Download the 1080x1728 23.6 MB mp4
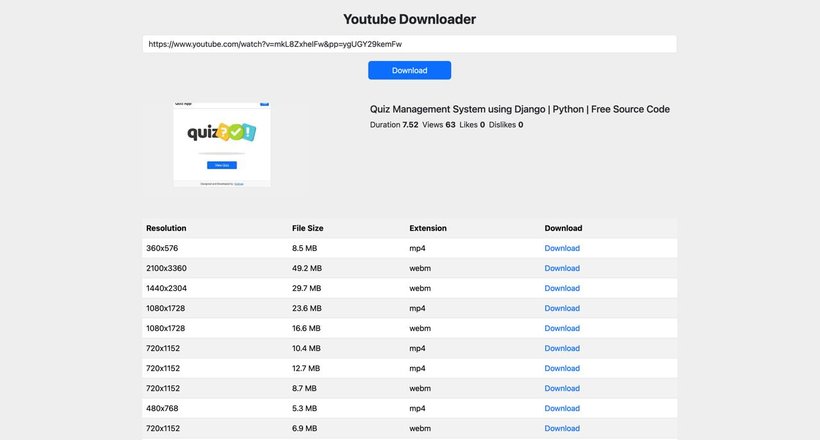 point(562,308)
